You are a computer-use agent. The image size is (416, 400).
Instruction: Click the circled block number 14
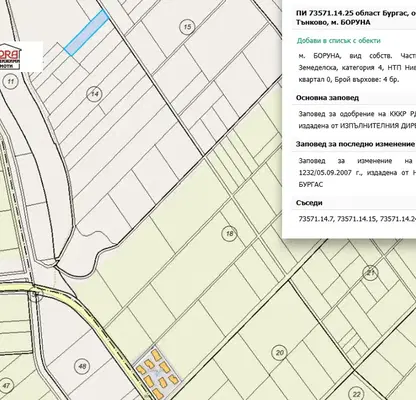(94, 94)
